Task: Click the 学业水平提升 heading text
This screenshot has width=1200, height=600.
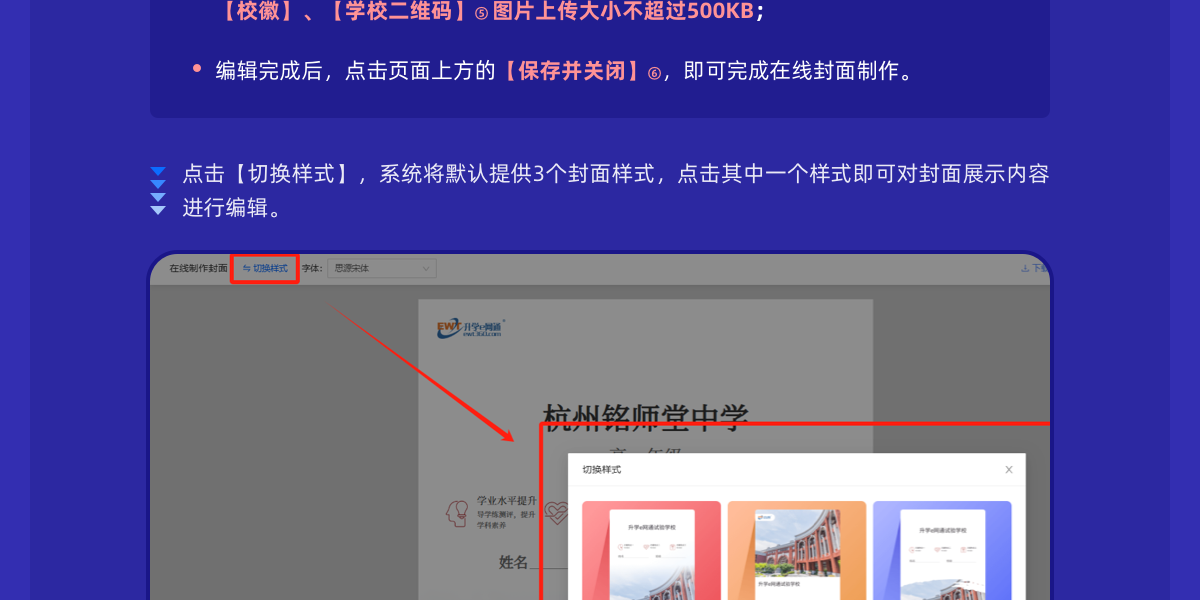Action: click(507, 499)
